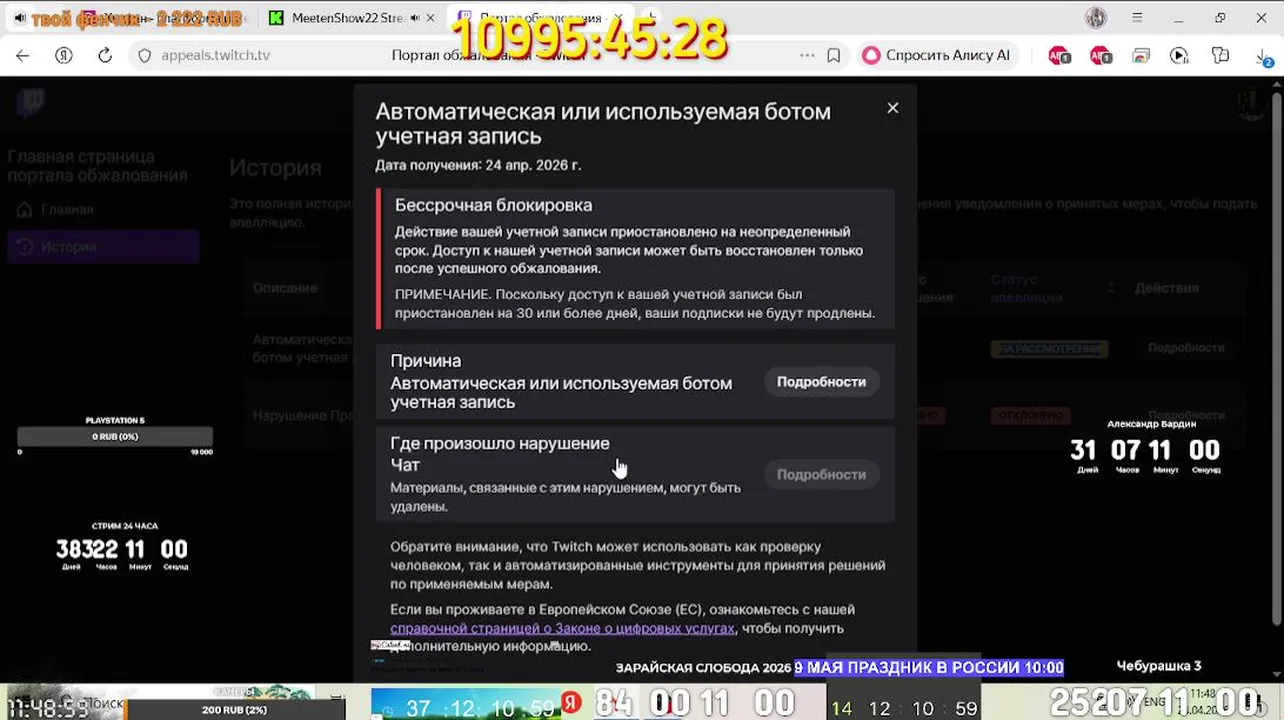Click the Действия column header
The width and height of the screenshot is (1284, 720).
1166,288
